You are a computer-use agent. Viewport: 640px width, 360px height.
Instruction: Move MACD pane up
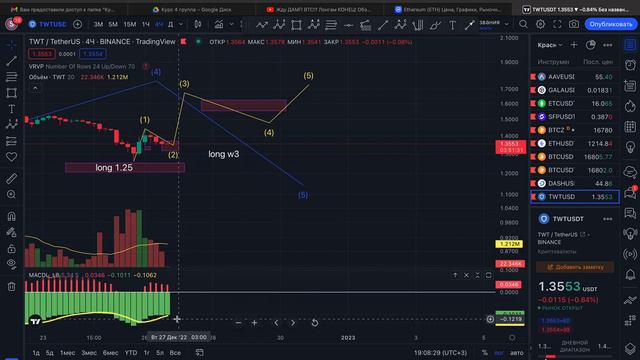(x=455, y=275)
